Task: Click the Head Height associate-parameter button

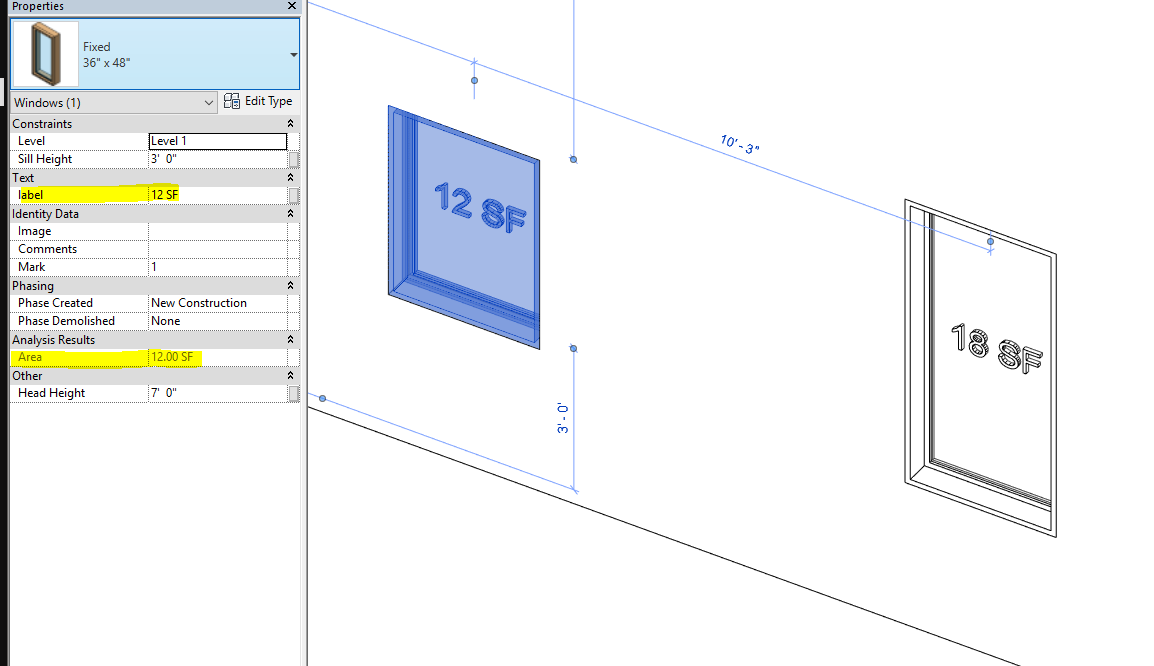Action: (x=294, y=393)
